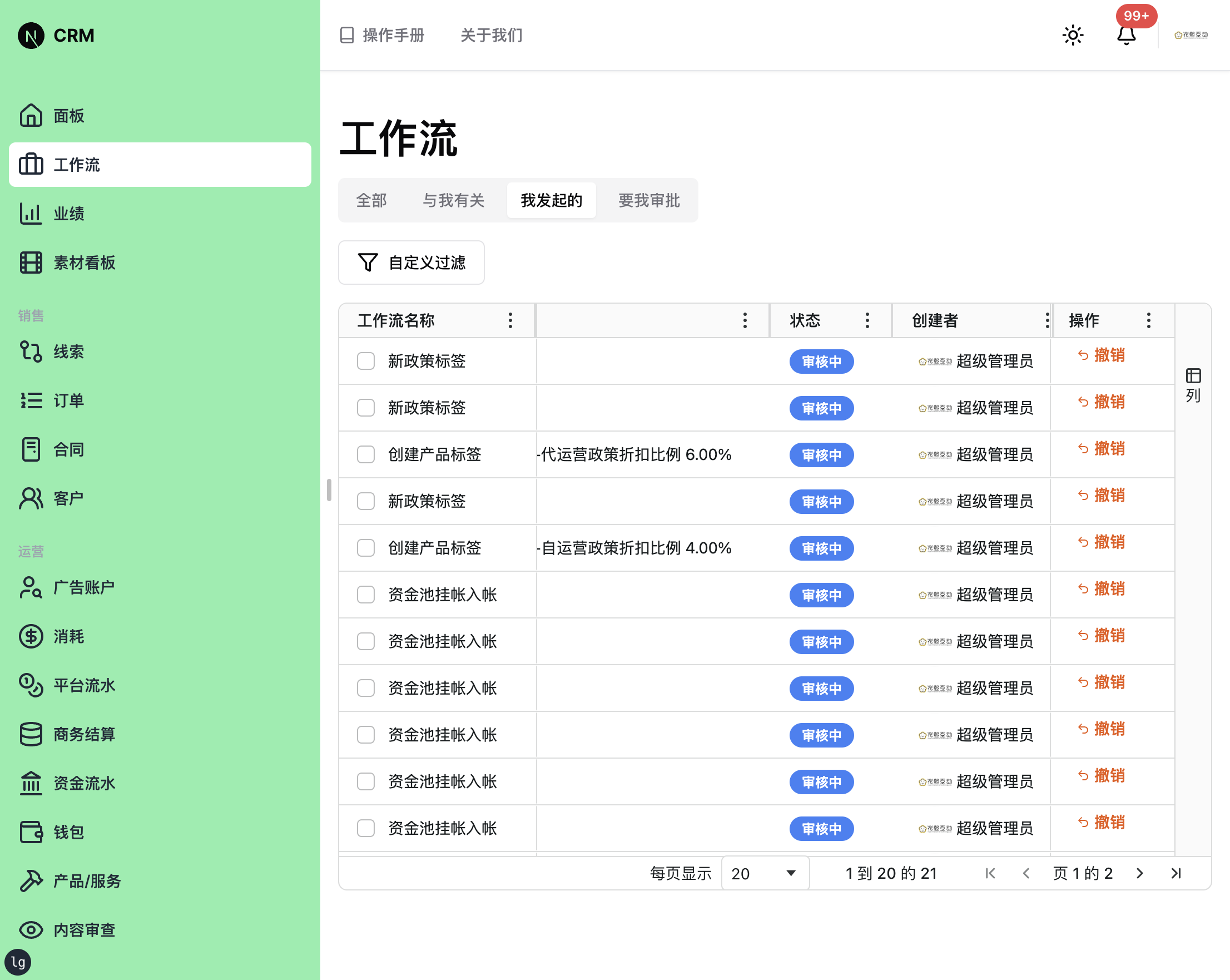Screen dimensions: 1230x980
Task: Toggle light theme with the sun icon
Action: click(x=1073, y=35)
